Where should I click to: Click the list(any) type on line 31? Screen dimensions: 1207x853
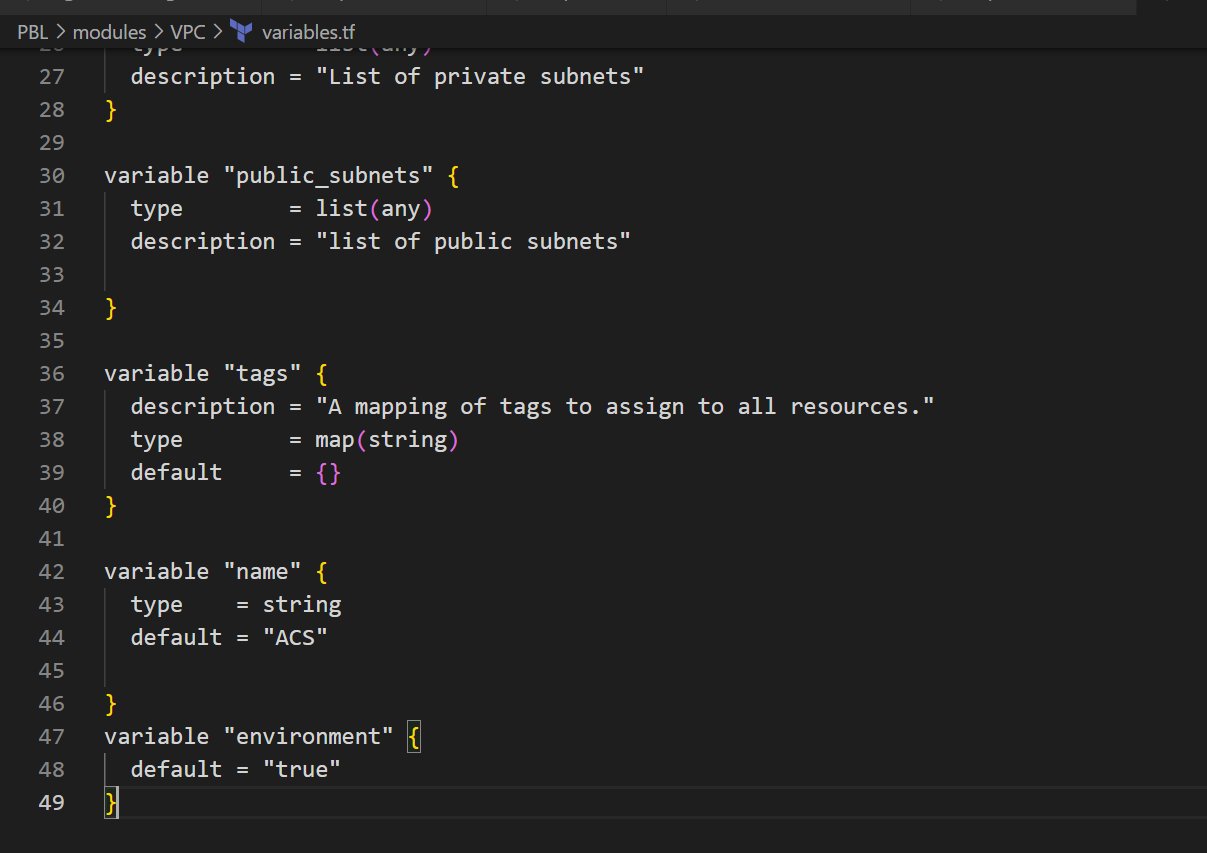tap(375, 208)
